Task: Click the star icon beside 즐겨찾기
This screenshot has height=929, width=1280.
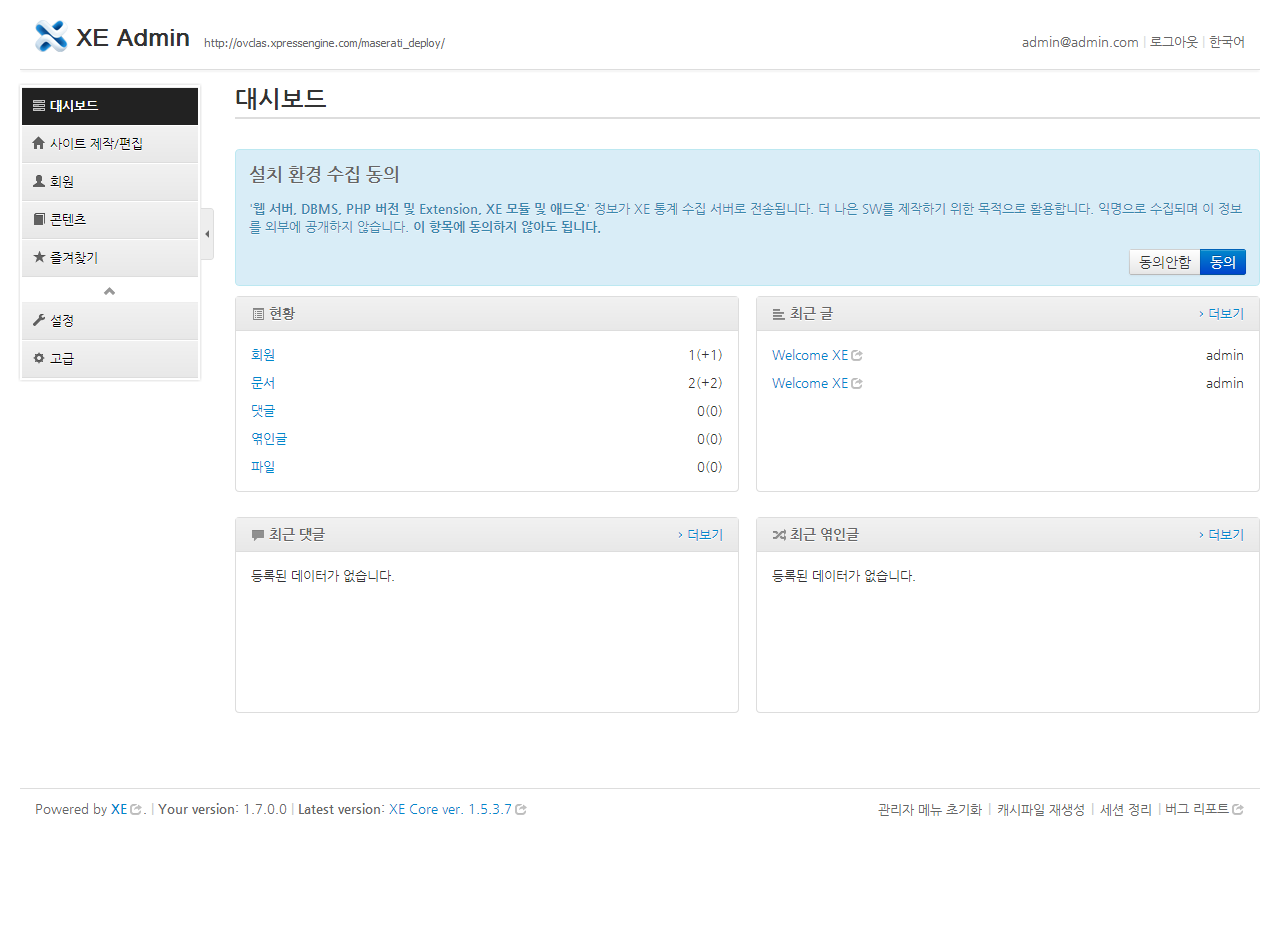Action: point(38,257)
